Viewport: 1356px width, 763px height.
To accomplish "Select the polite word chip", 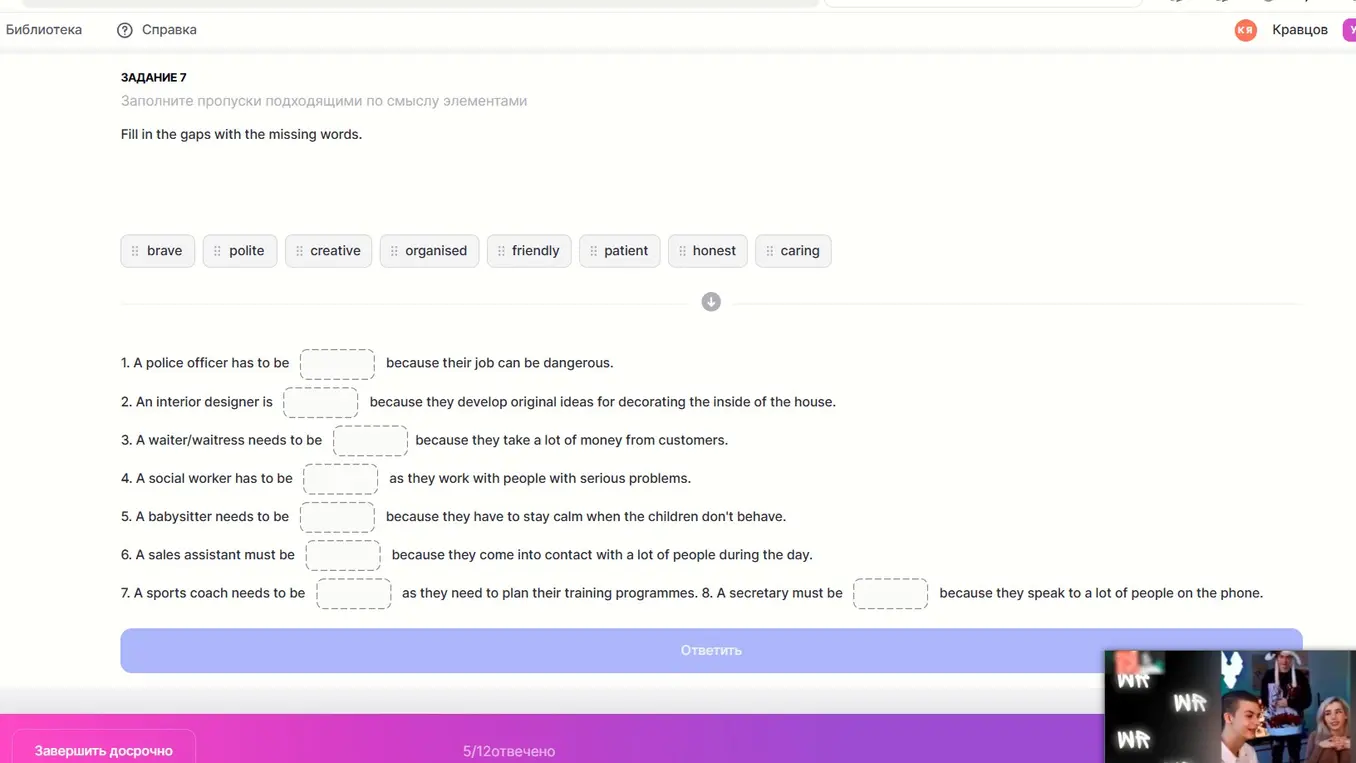I will pos(240,251).
